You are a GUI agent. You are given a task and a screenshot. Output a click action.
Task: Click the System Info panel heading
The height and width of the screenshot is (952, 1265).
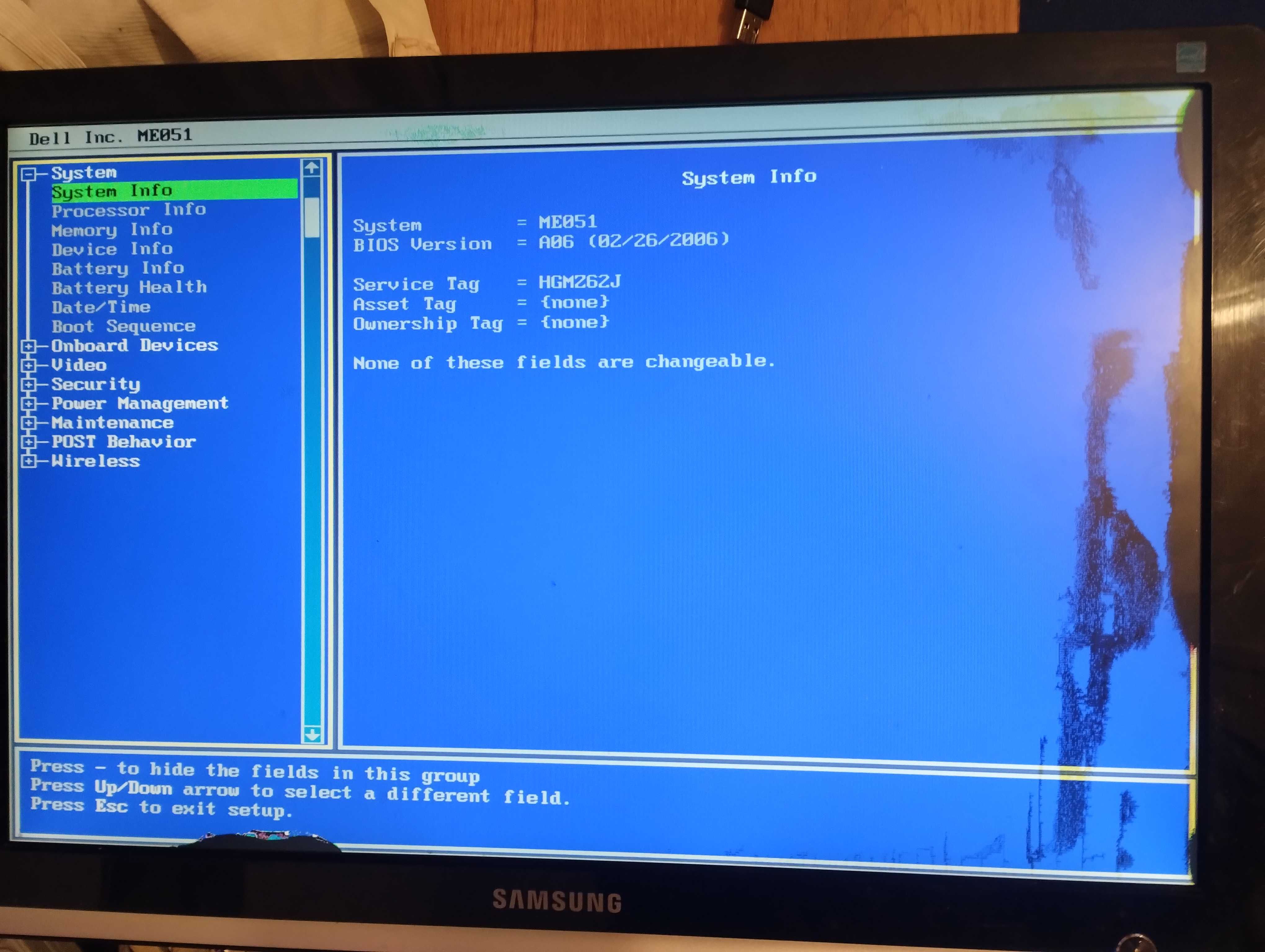[748, 177]
